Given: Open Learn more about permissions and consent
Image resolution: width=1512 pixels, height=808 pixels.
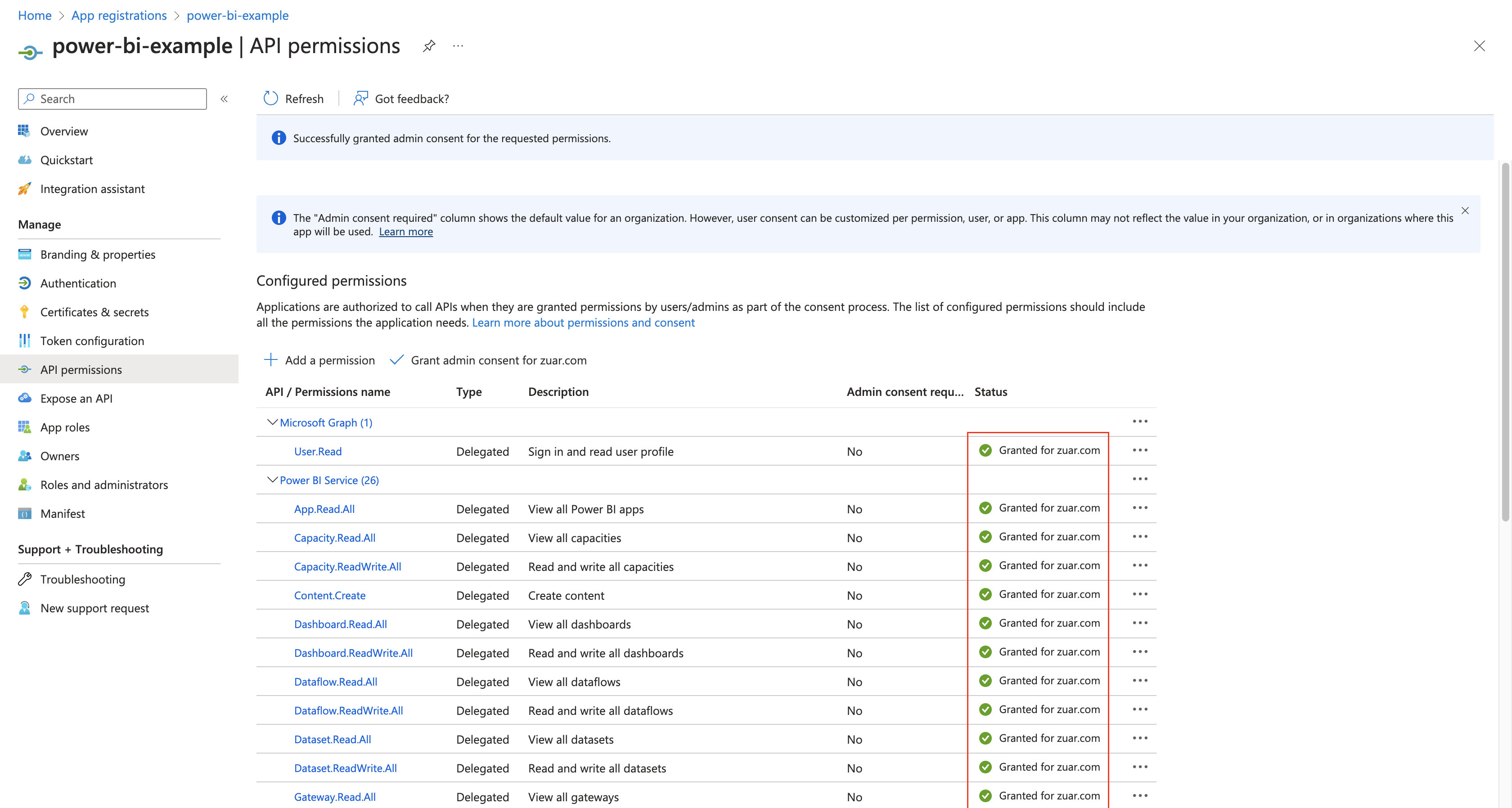Looking at the screenshot, I should [x=584, y=323].
